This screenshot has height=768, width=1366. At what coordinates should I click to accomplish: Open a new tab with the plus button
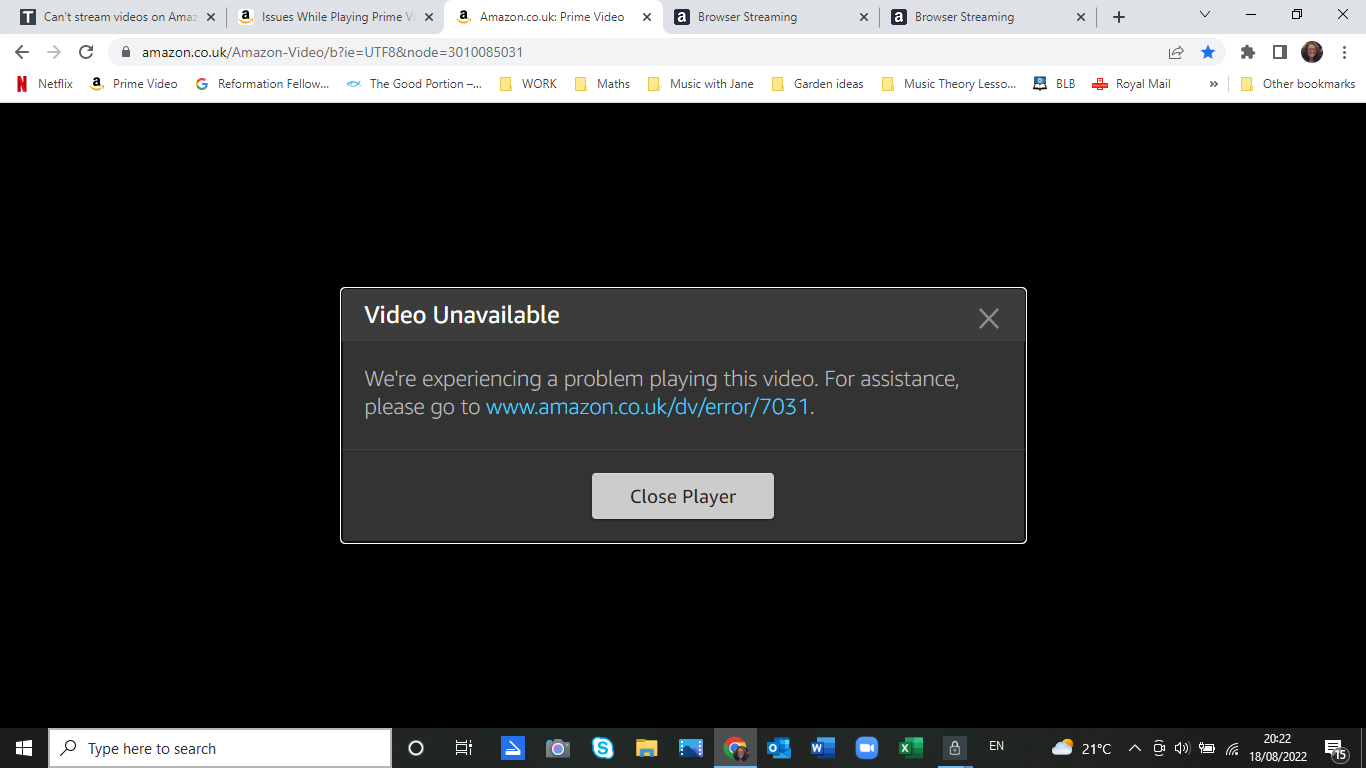[1118, 17]
